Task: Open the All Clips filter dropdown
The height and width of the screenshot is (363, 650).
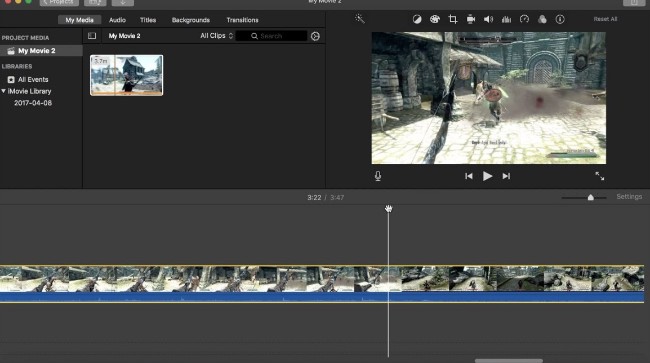Action: tap(216, 36)
